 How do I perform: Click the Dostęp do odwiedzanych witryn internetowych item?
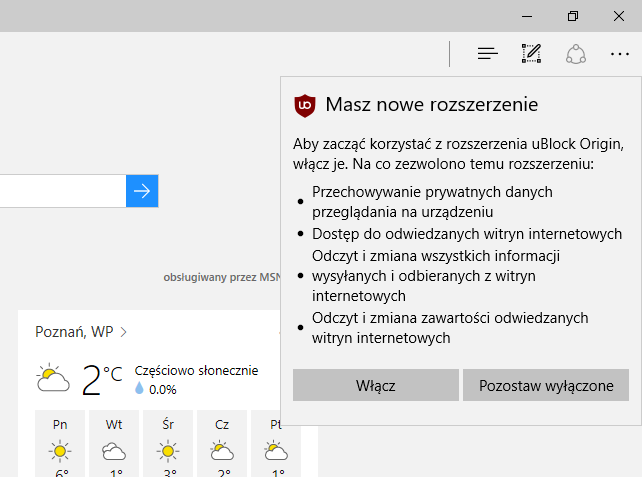coord(467,234)
